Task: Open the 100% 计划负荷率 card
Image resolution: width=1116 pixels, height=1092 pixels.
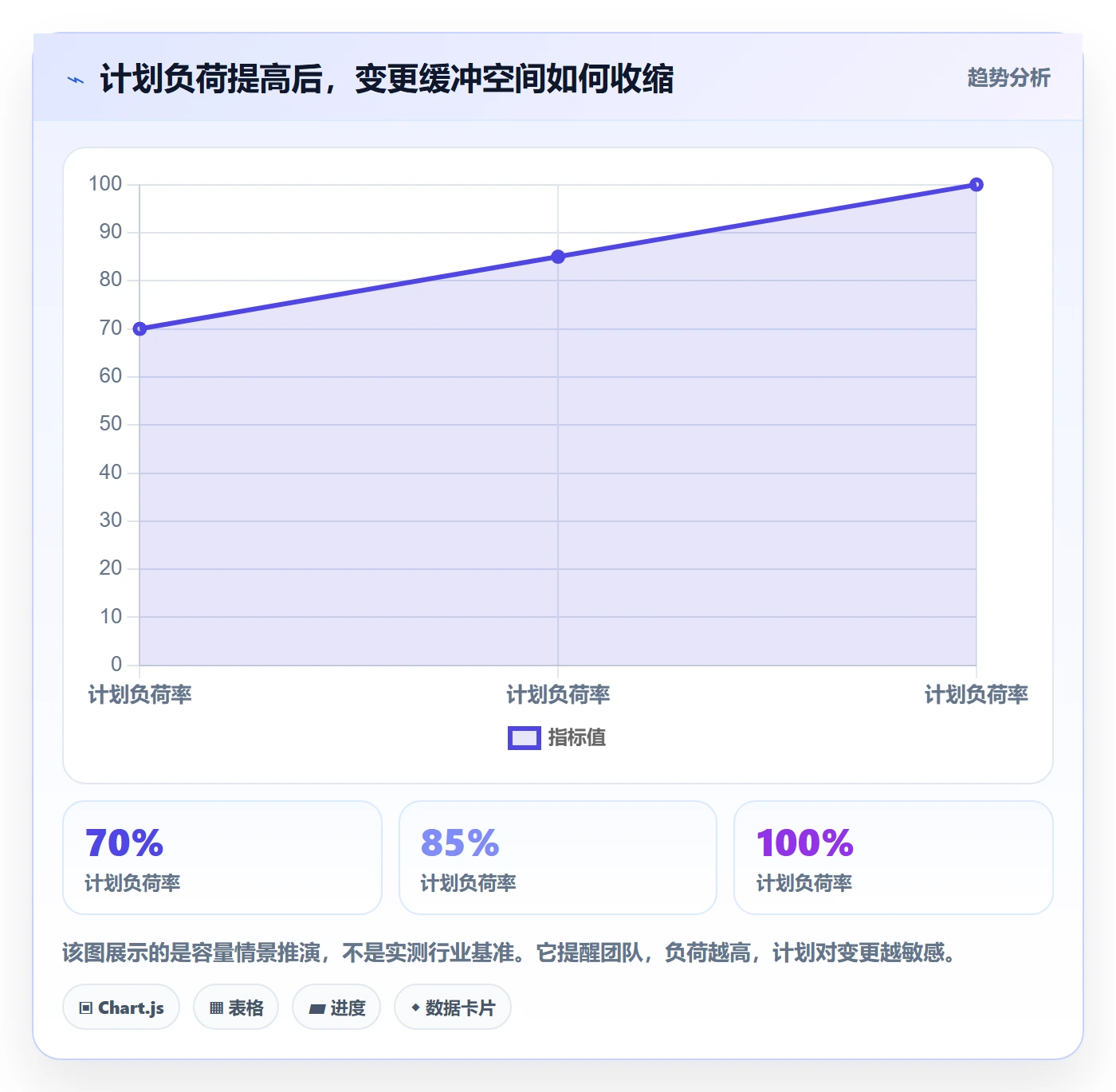Action: pos(894,858)
